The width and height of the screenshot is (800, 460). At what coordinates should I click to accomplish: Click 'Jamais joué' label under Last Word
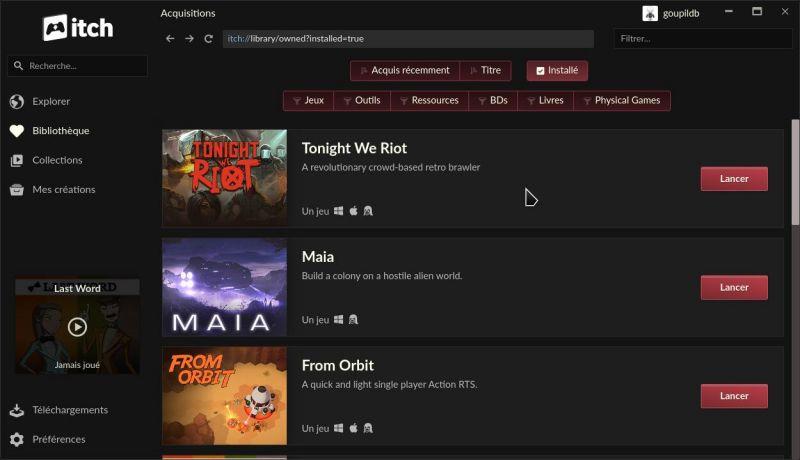pyautogui.click(x=77, y=365)
